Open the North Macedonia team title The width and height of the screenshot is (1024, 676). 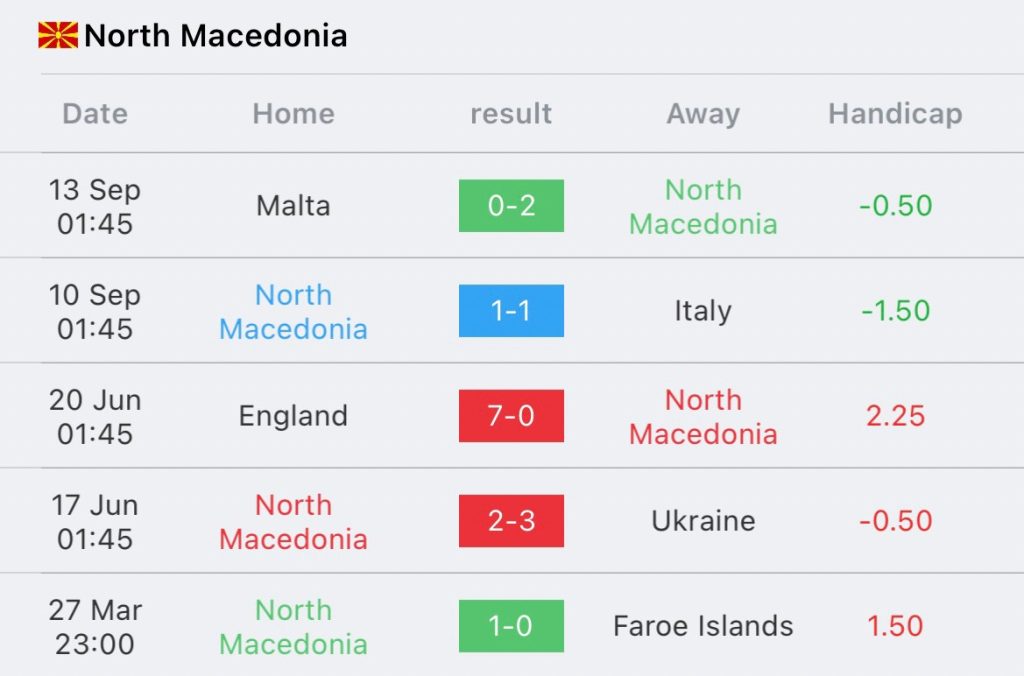tap(216, 35)
